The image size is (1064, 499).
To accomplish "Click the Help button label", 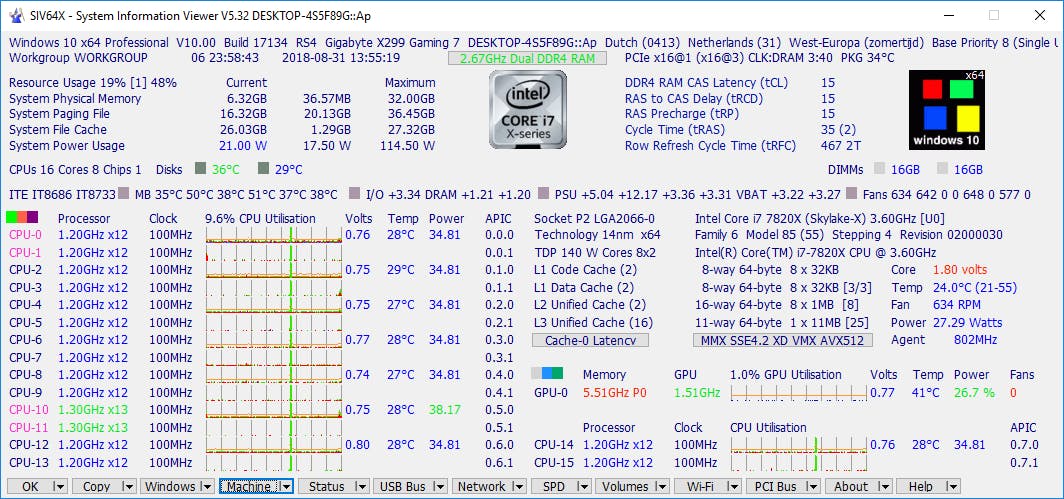I will tap(920, 487).
